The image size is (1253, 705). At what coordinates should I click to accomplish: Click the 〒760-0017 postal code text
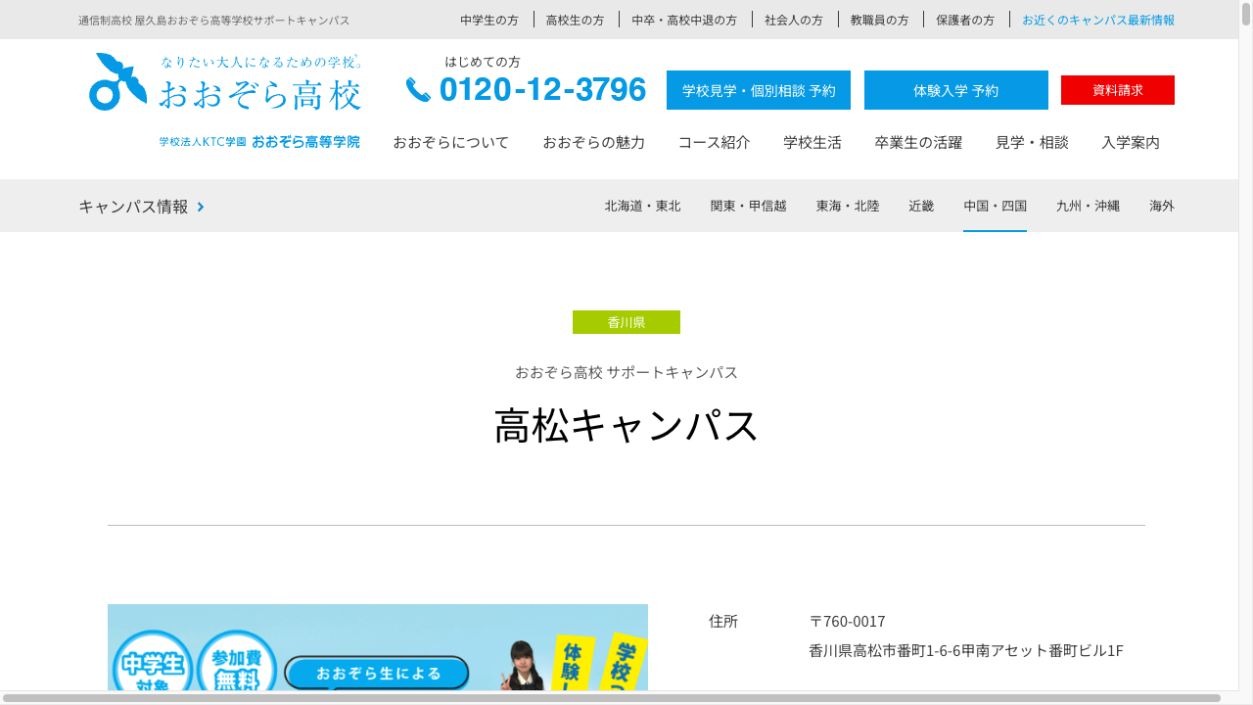tap(847, 621)
